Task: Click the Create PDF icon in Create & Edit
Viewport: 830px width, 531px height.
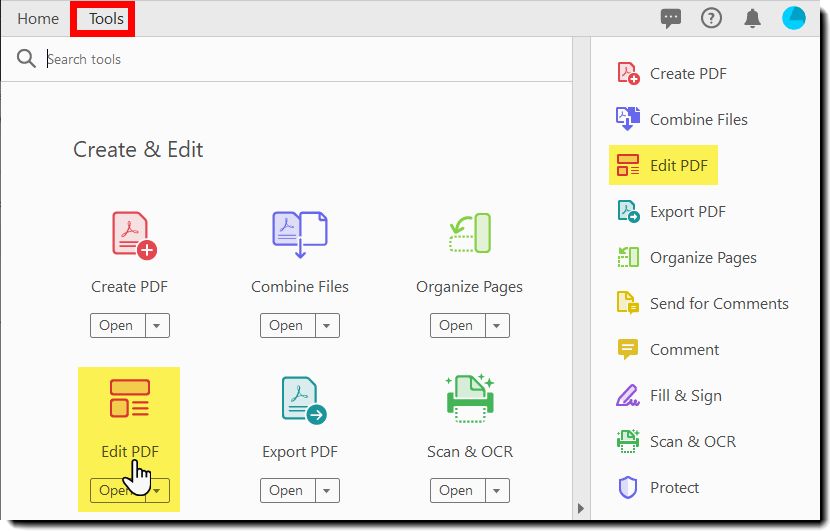Action: (134, 236)
